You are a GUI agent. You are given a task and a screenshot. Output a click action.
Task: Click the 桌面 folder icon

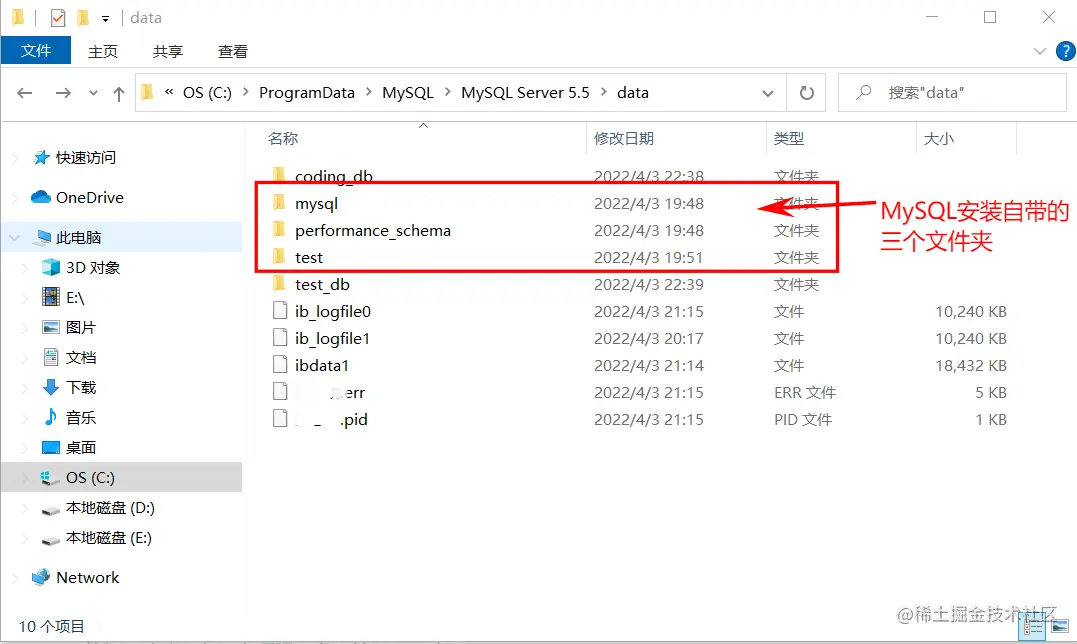[51, 448]
